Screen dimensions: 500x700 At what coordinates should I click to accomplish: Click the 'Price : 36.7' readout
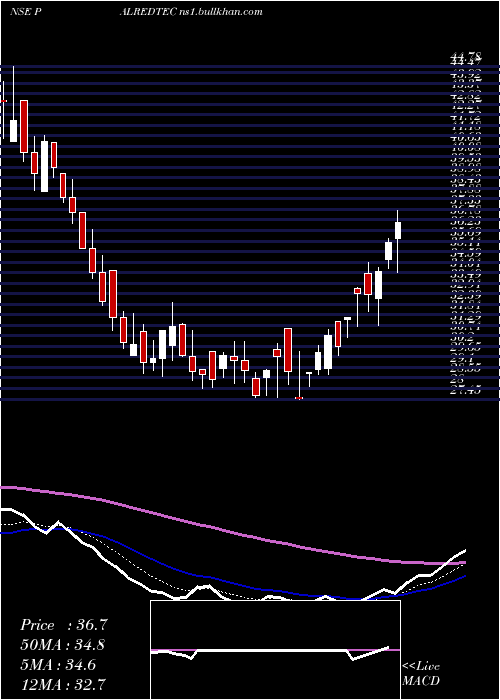coord(64,625)
